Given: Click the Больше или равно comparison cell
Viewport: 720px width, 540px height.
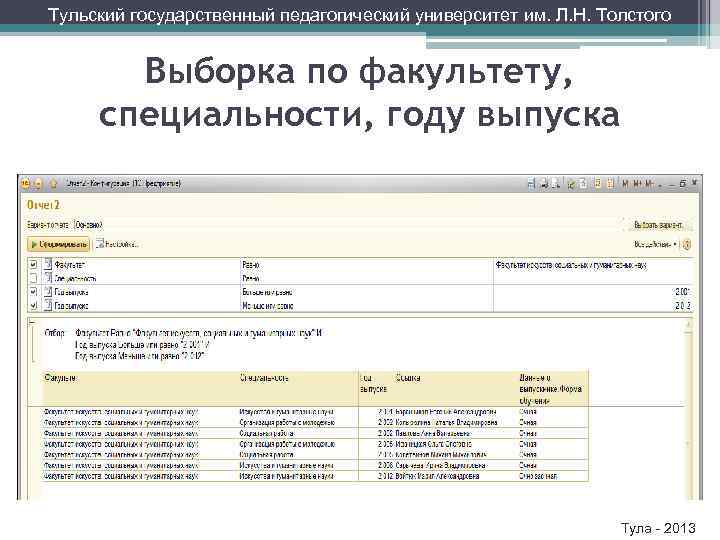Looking at the screenshot, I should pos(367,292).
